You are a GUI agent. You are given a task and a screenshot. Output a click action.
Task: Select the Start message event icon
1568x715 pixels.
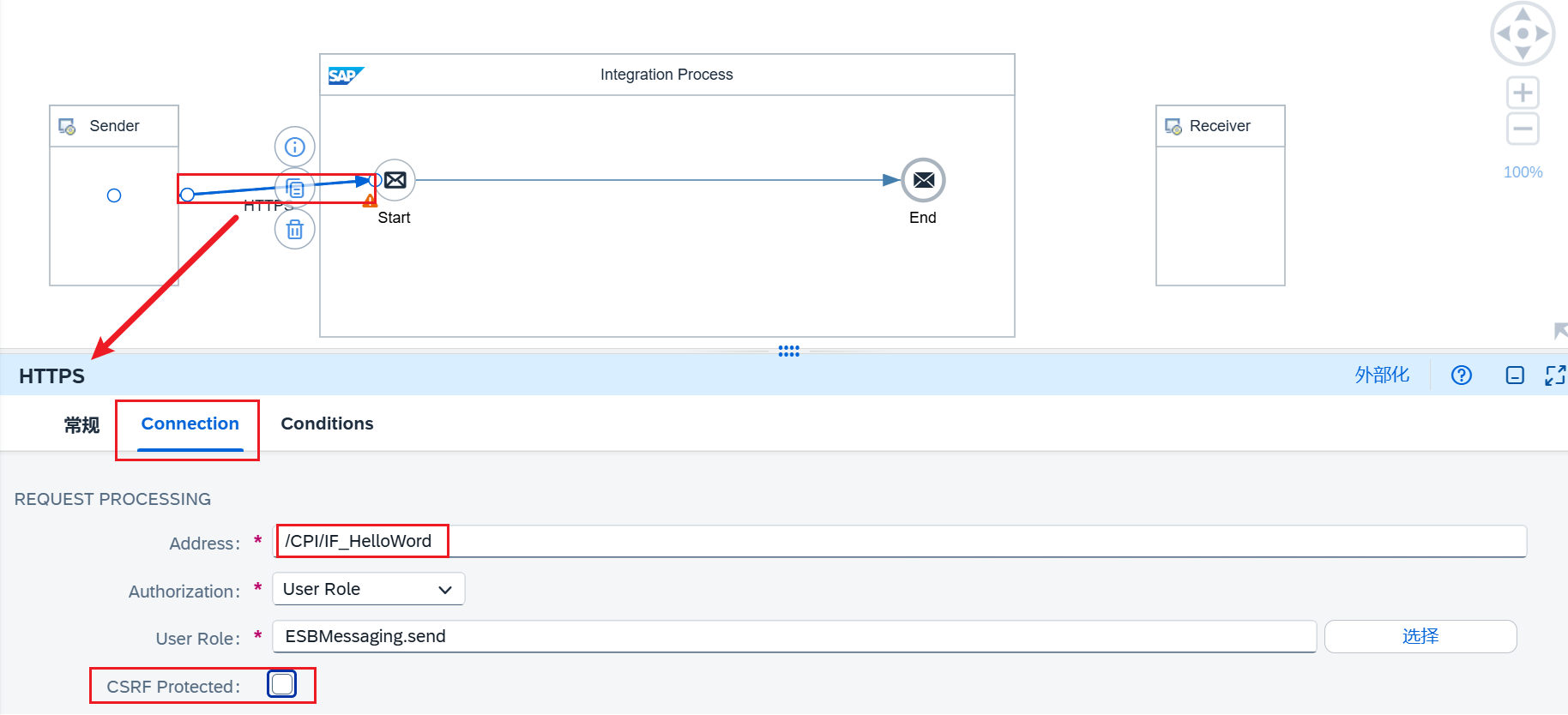395,180
